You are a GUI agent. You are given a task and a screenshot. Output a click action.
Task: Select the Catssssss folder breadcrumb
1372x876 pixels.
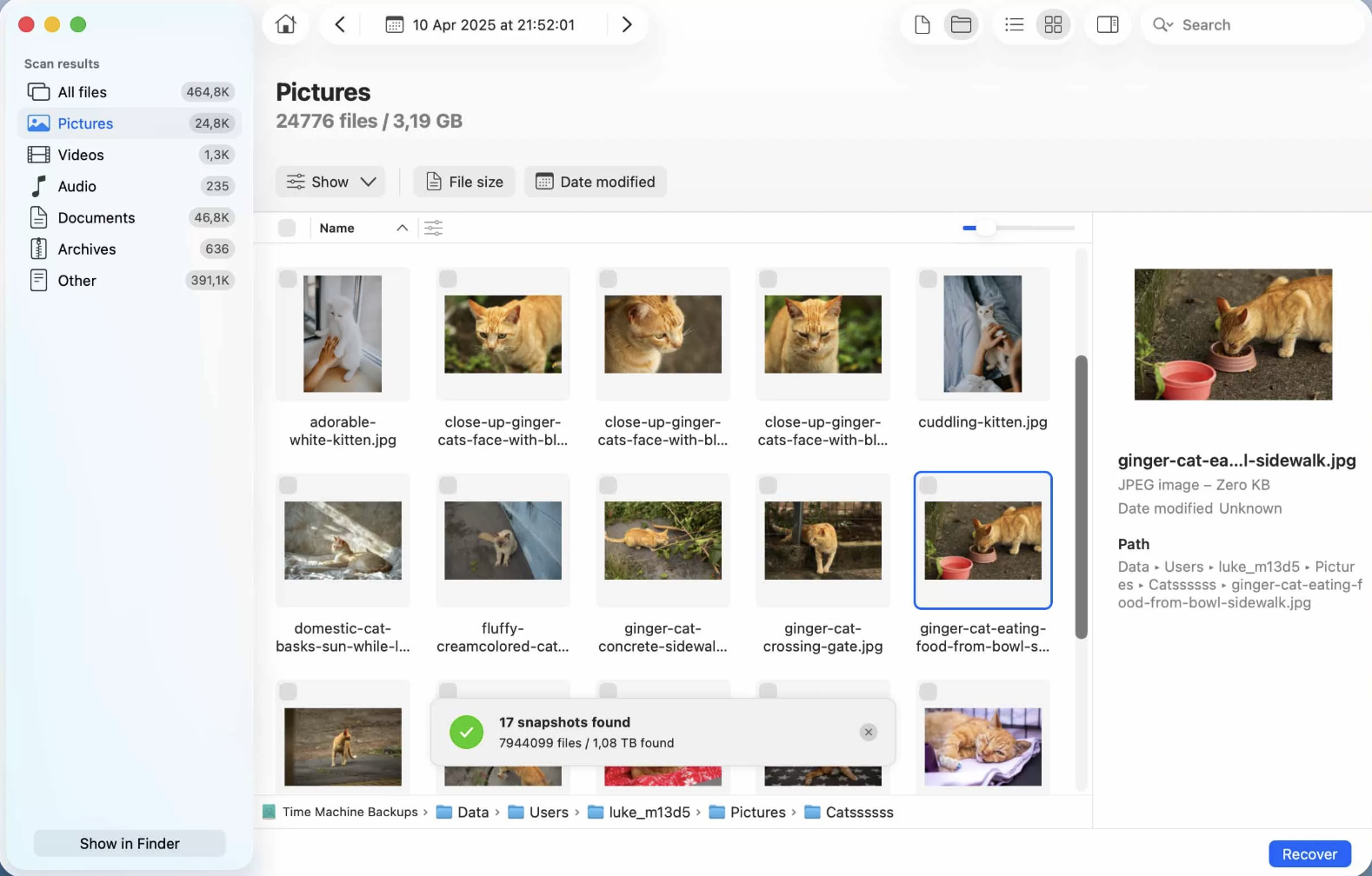point(849,812)
